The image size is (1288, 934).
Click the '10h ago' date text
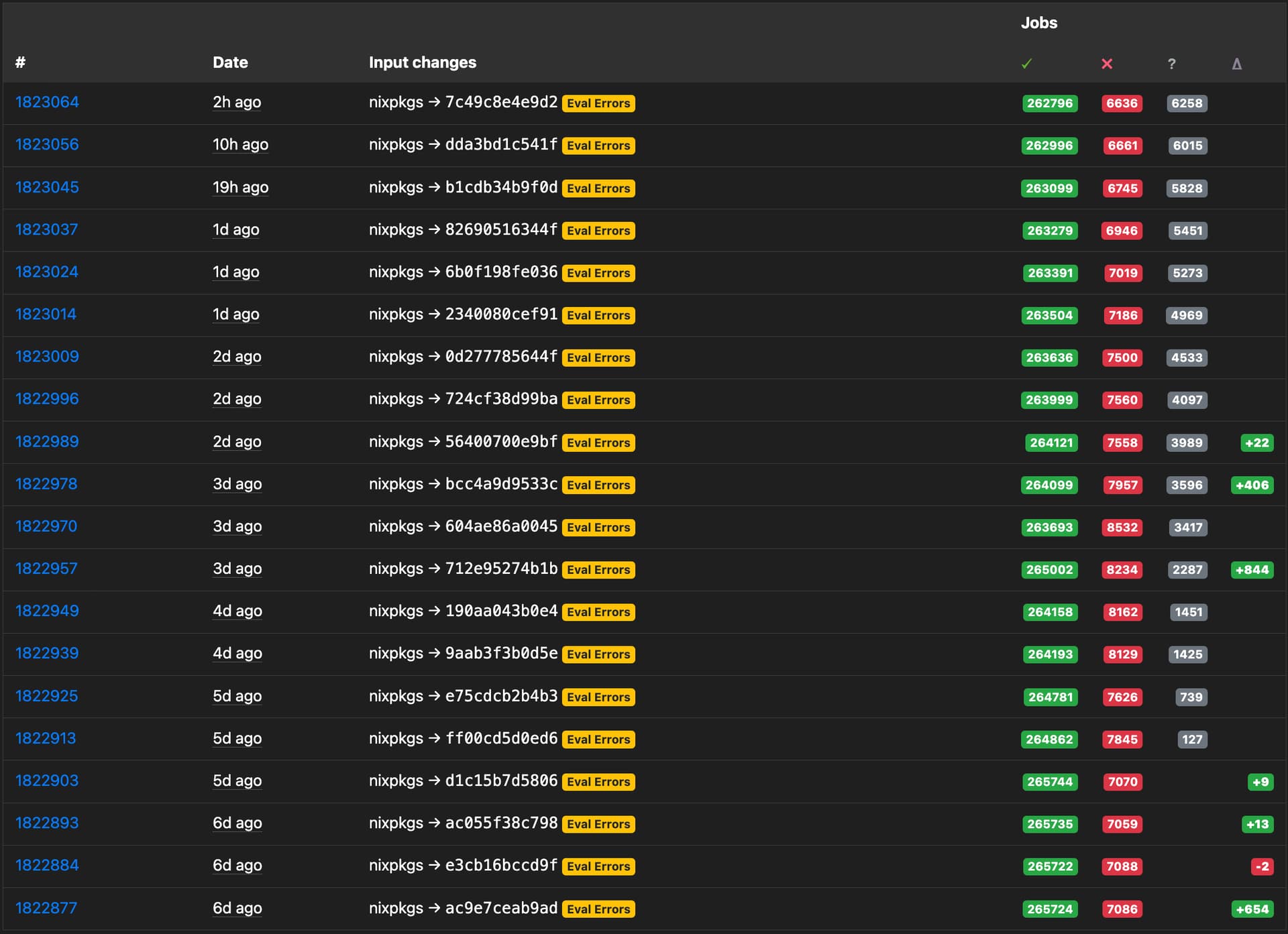pos(240,144)
